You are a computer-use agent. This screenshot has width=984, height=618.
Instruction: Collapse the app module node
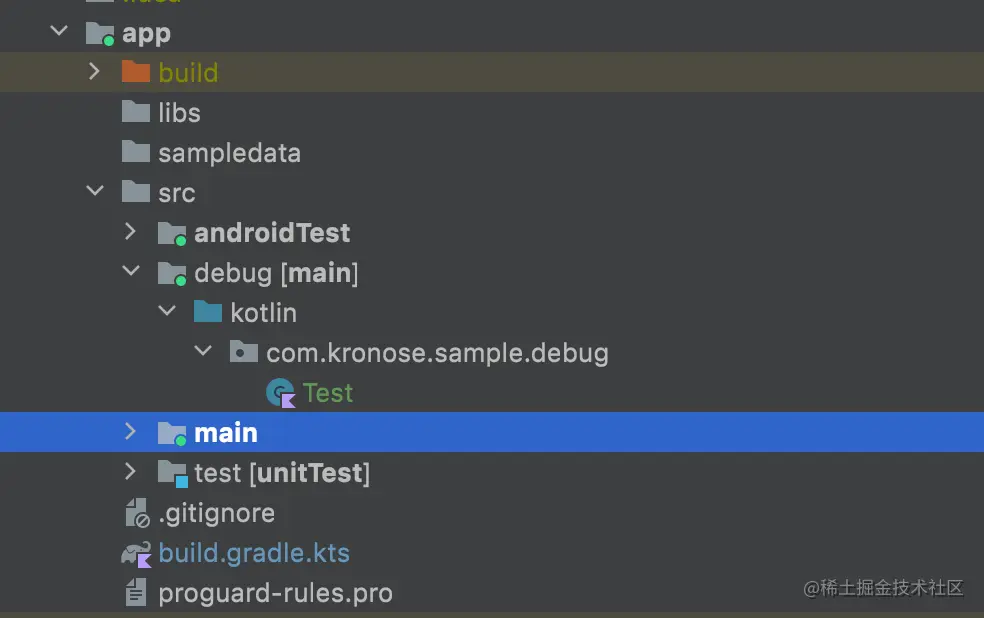point(59,31)
